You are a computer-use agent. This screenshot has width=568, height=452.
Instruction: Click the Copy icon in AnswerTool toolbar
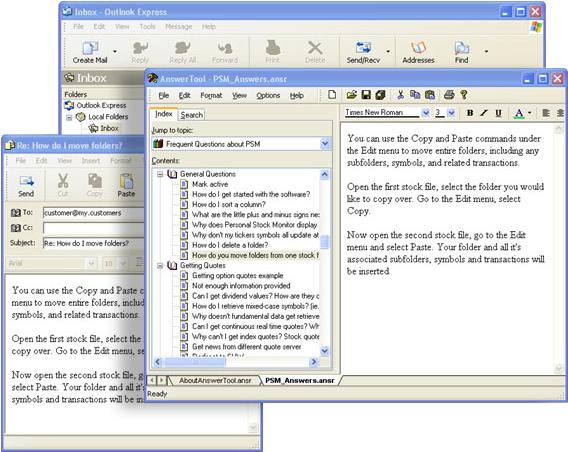click(x=415, y=95)
